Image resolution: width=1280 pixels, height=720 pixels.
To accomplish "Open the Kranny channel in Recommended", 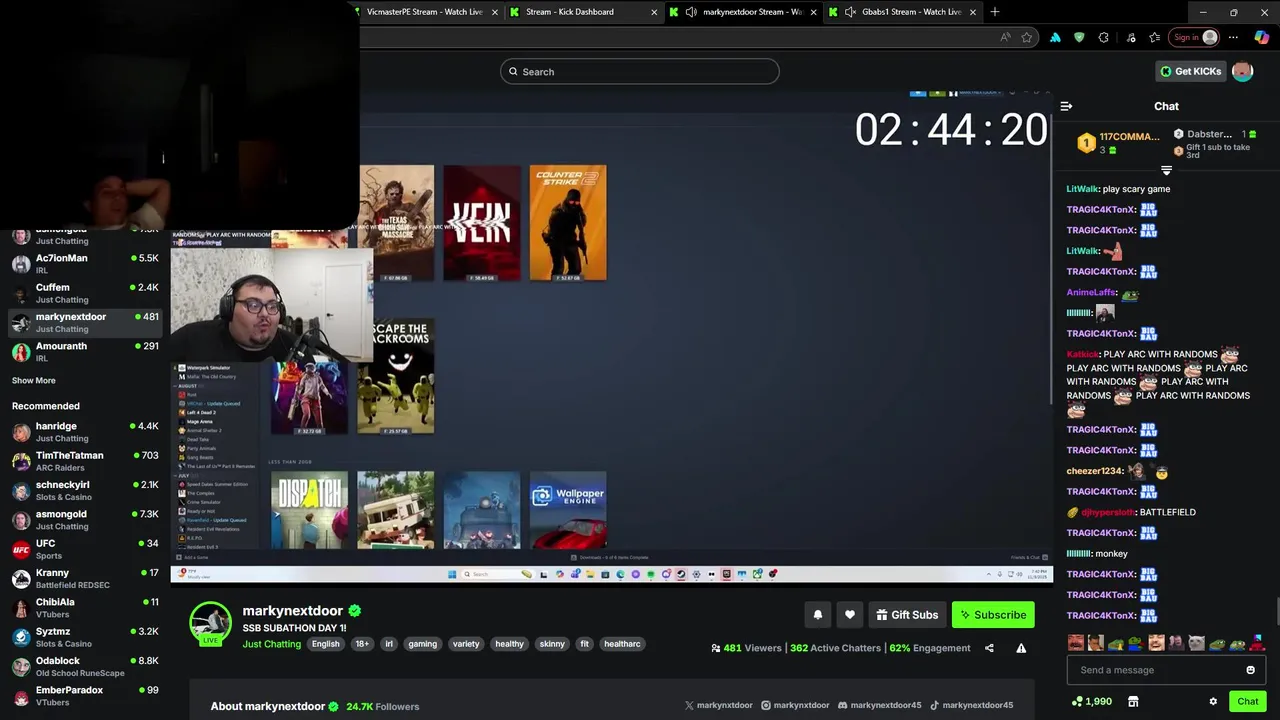I will pyautogui.click(x=85, y=578).
